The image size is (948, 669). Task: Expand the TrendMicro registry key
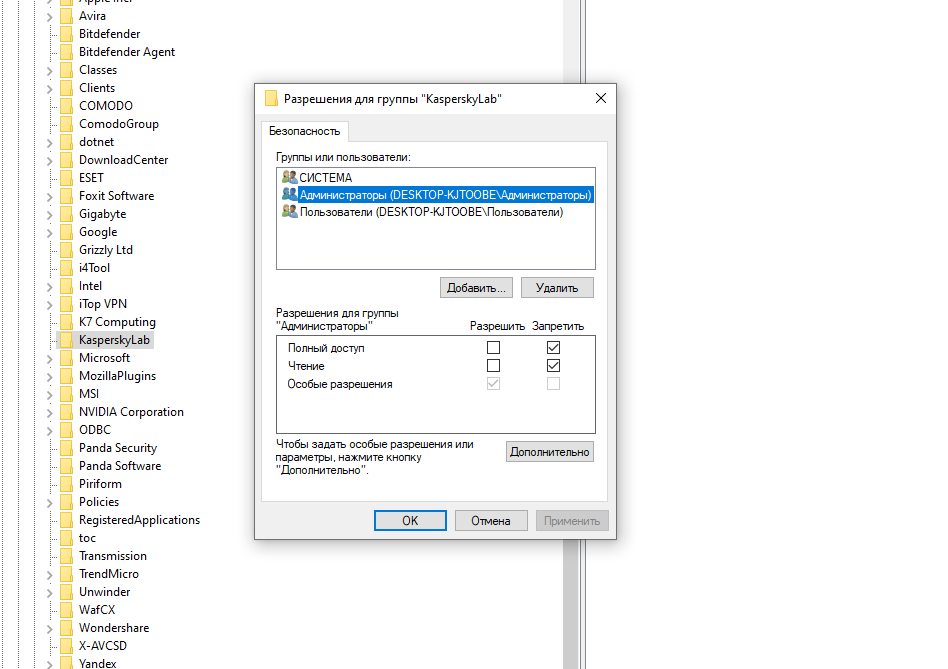[50, 575]
